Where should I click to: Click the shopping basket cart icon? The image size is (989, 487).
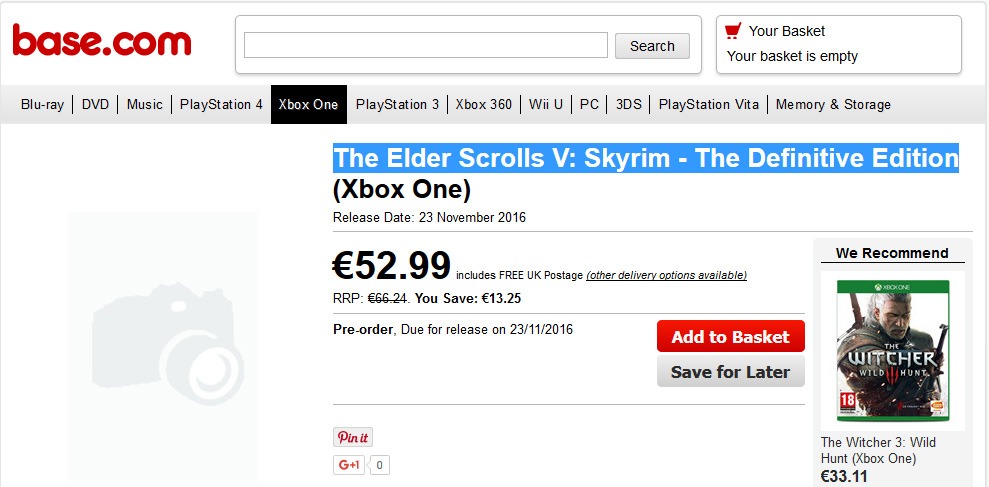point(733,31)
